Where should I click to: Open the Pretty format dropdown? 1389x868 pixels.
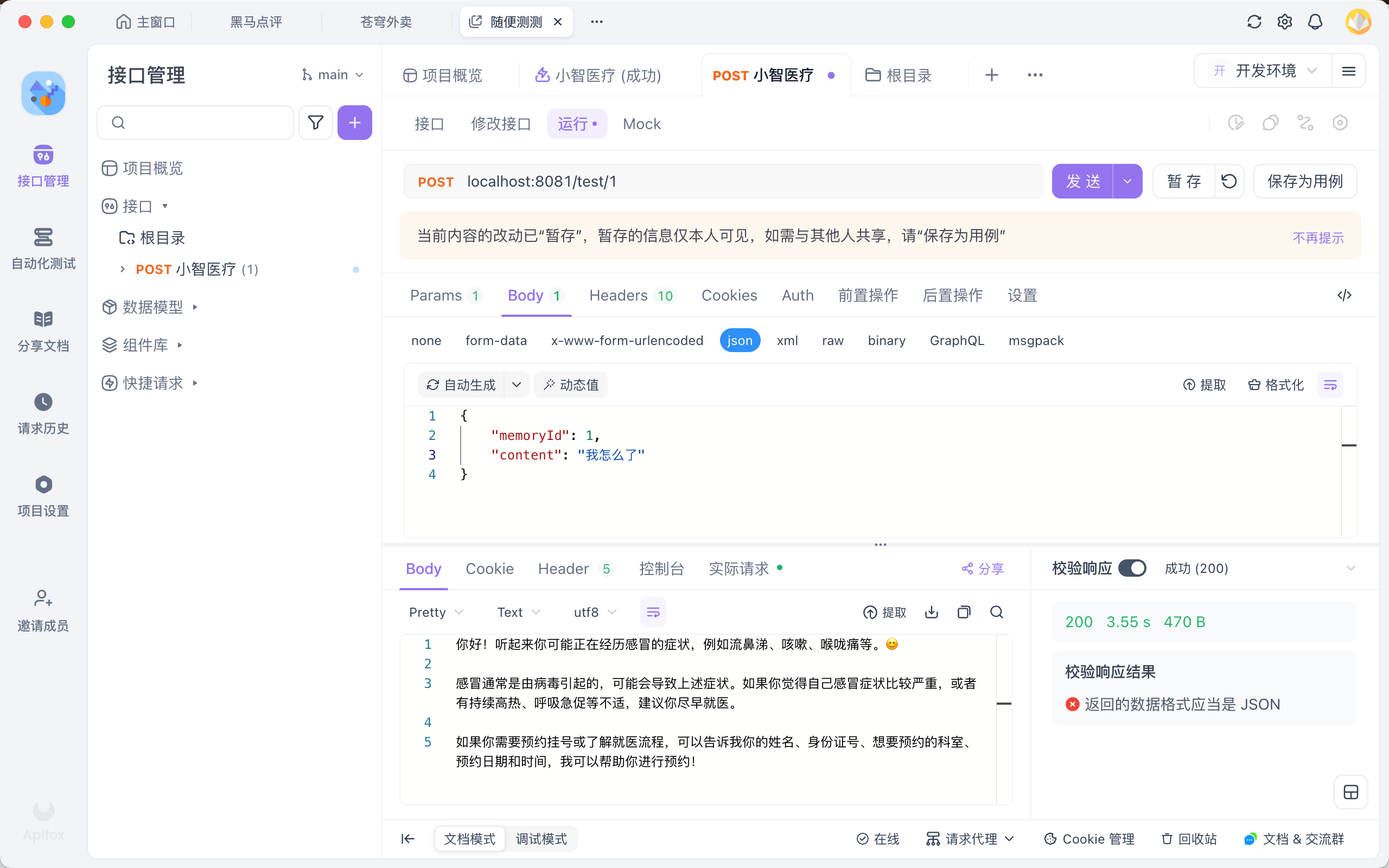click(436, 612)
